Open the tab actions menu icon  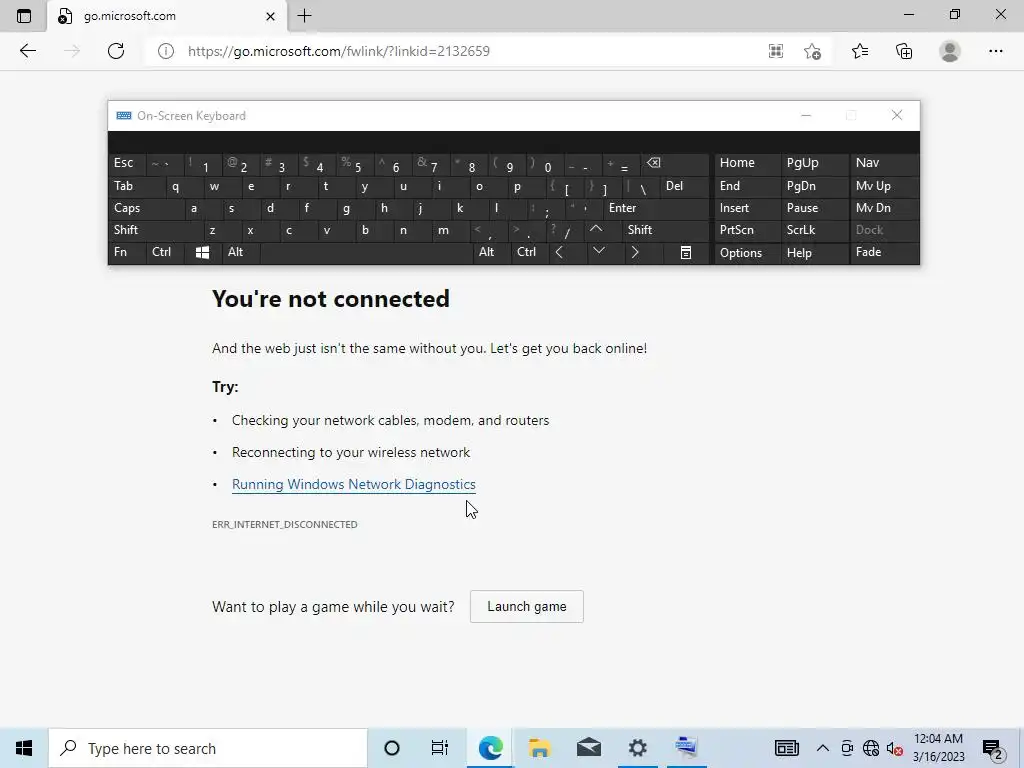[x=24, y=16]
